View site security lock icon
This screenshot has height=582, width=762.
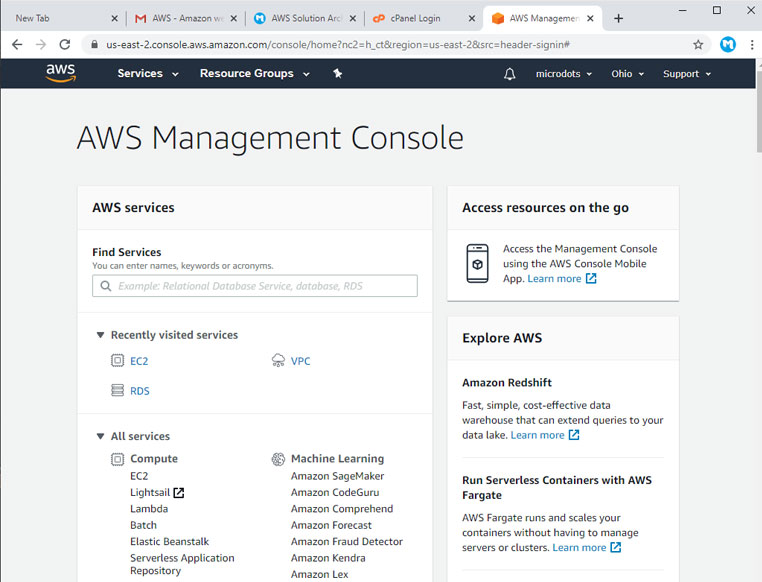click(94, 45)
